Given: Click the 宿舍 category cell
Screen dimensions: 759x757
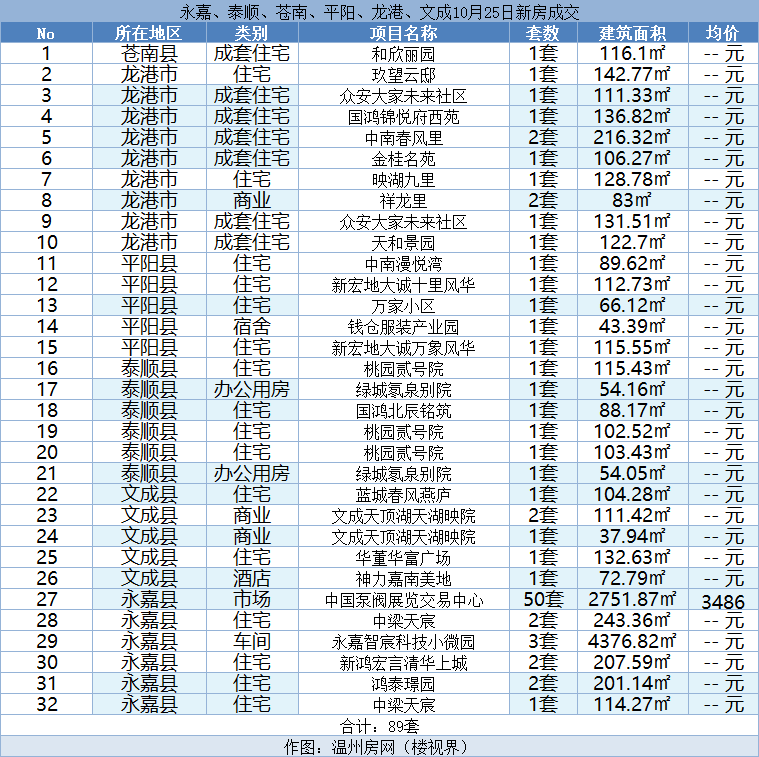Looking at the screenshot, I should (x=251, y=326).
